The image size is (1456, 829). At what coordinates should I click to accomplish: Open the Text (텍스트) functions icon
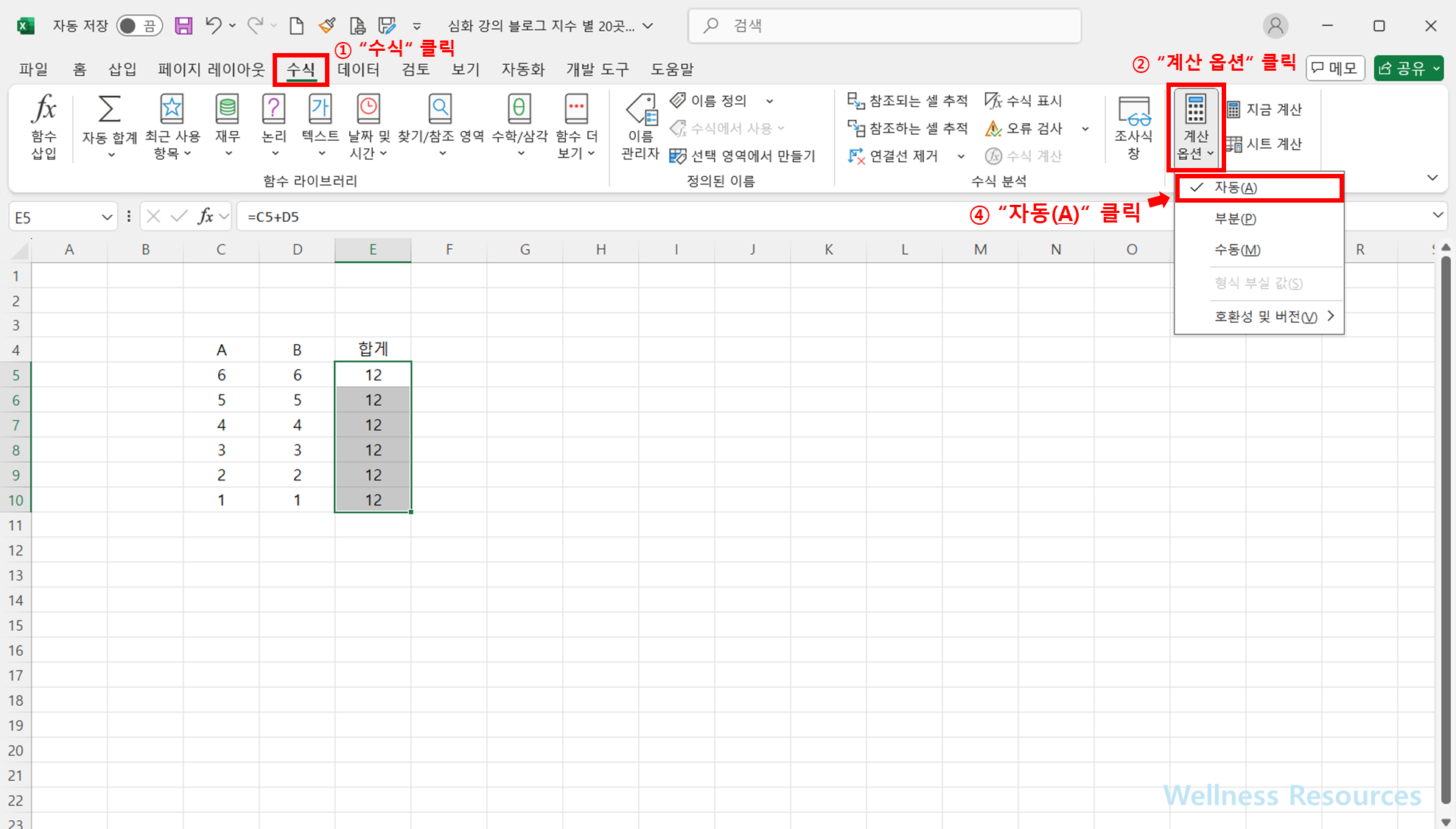tap(320, 109)
